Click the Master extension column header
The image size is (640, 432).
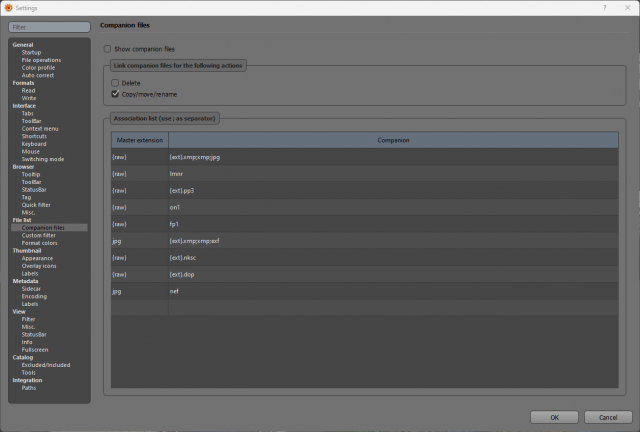tap(140, 140)
